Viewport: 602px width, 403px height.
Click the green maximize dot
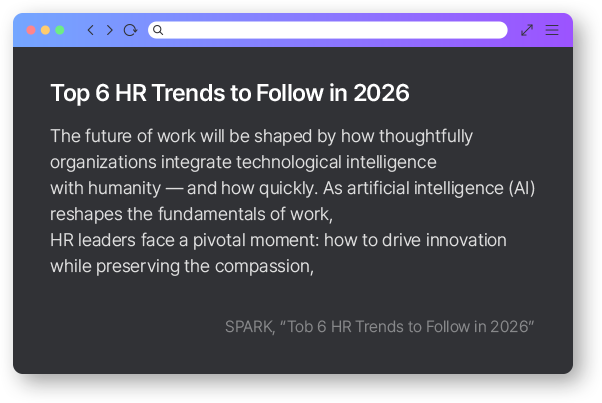60,30
